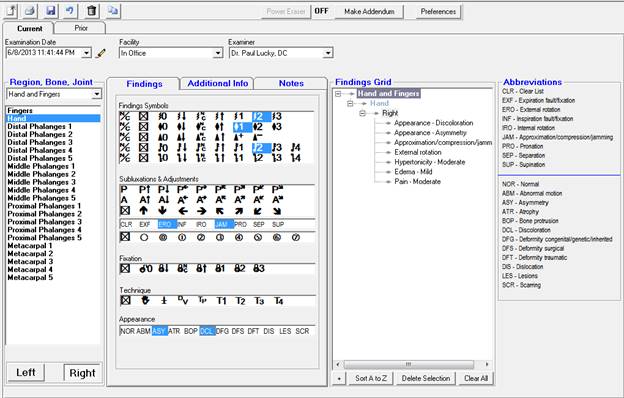Open the Findings tab
This screenshot has height=398, width=624.
click(144, 84)
